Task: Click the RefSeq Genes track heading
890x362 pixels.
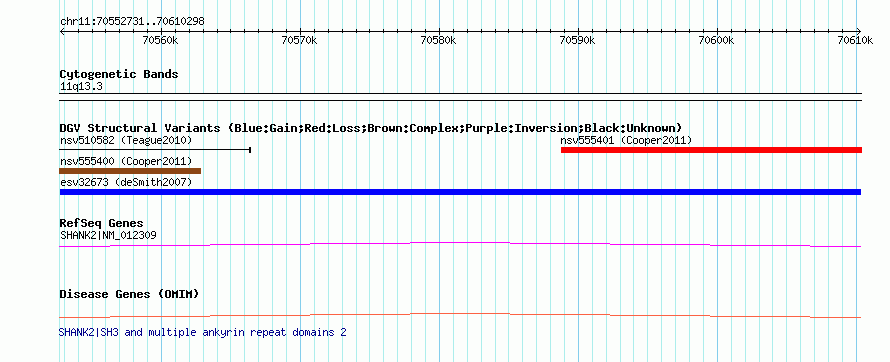Action: pyautogui.click(x=102, y=223)
